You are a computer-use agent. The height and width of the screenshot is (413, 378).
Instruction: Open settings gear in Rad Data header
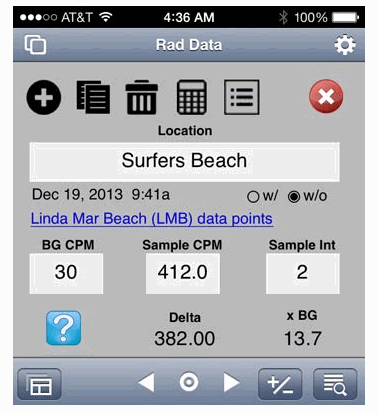coord(345,45)
